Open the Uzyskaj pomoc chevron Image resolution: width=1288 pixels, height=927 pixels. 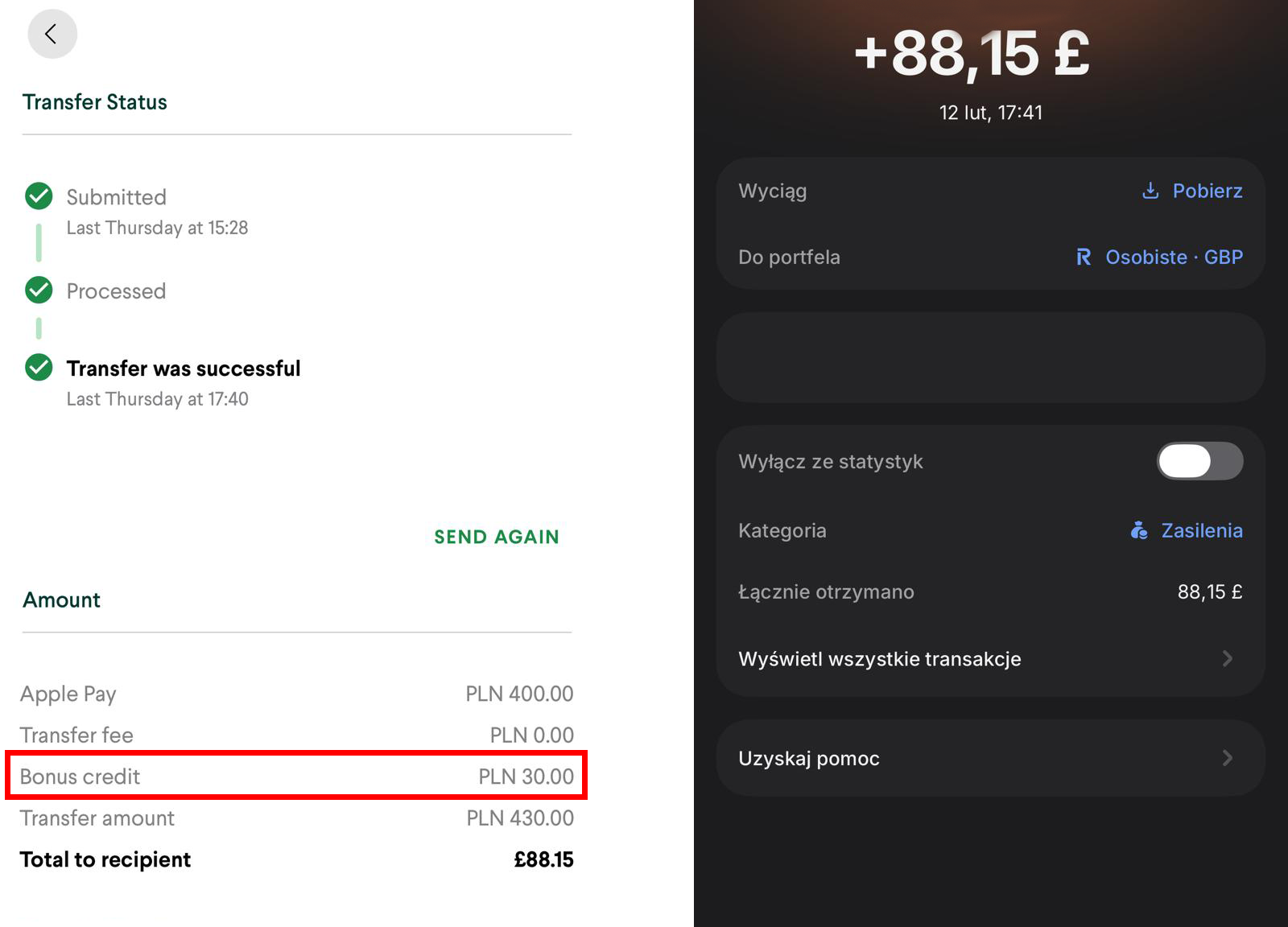[1227, 758]
